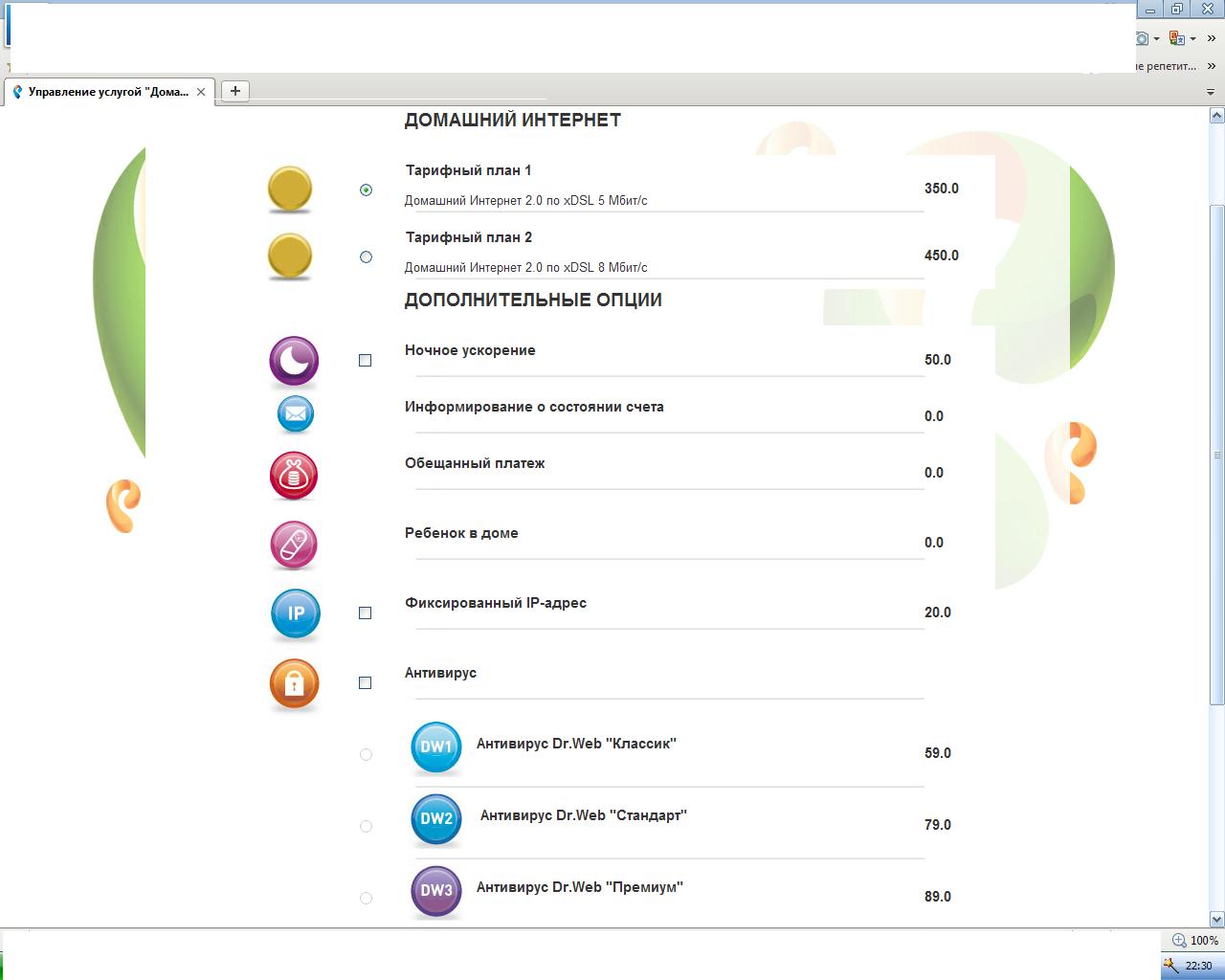The image size is (1225, 980).
Task: Click the purple DW3 Dr.Web Premium icon
Action: click(x=436, y=890)
